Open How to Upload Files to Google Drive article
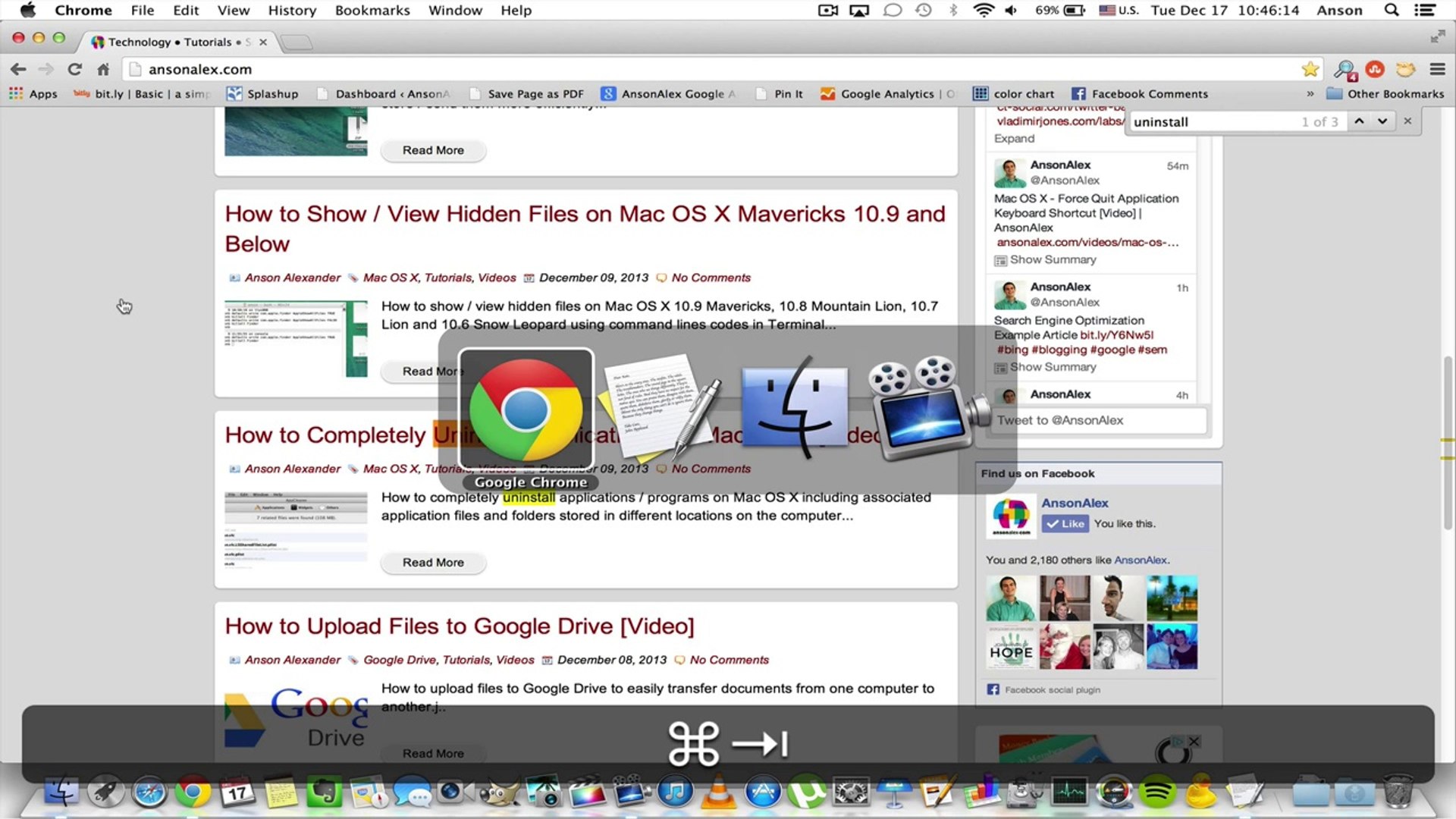Viewport: 1456px width, 819px height. pos(459,626)
